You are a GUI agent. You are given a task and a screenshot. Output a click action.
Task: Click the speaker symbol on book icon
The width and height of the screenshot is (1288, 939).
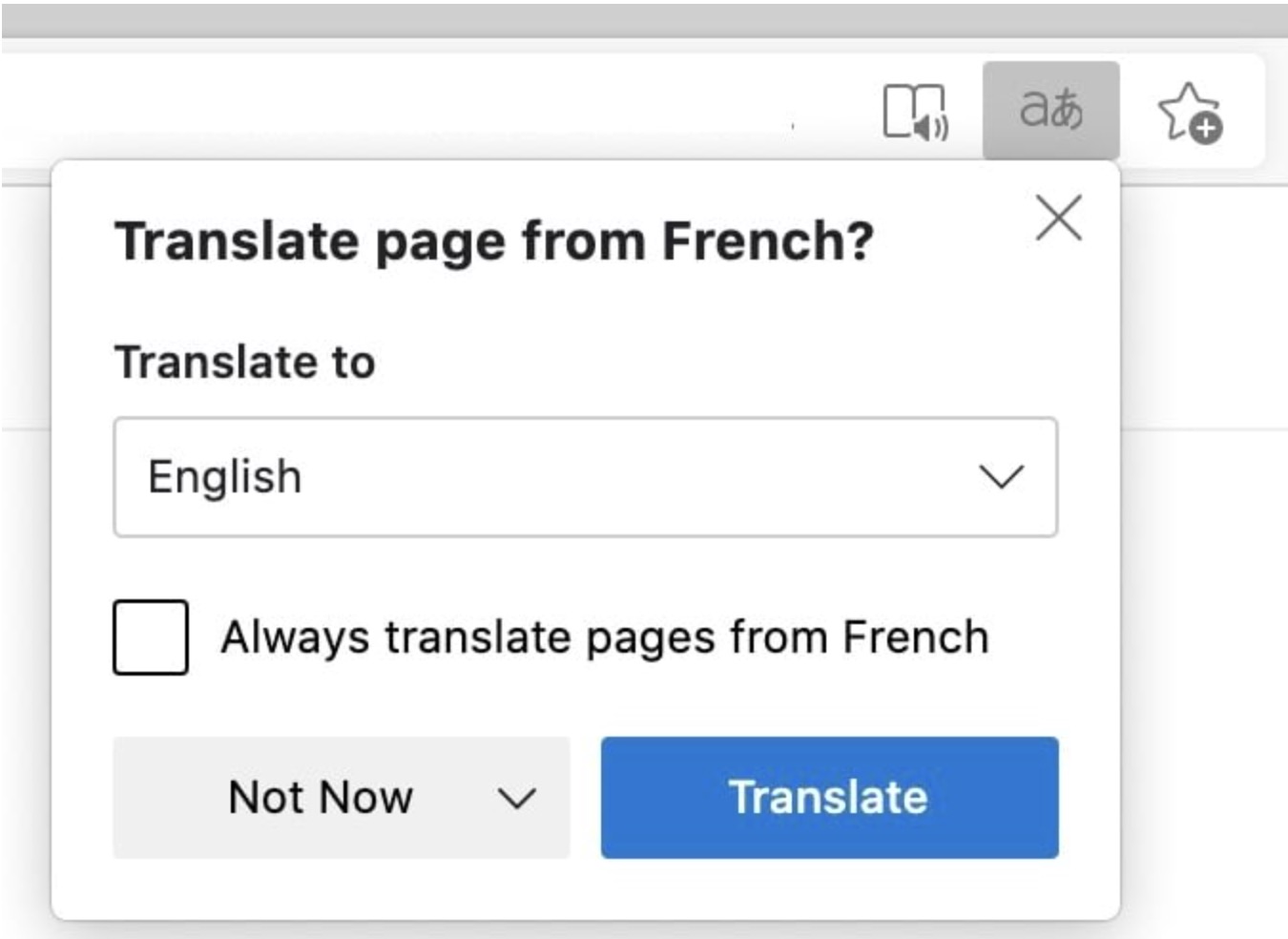pos(932,125)
